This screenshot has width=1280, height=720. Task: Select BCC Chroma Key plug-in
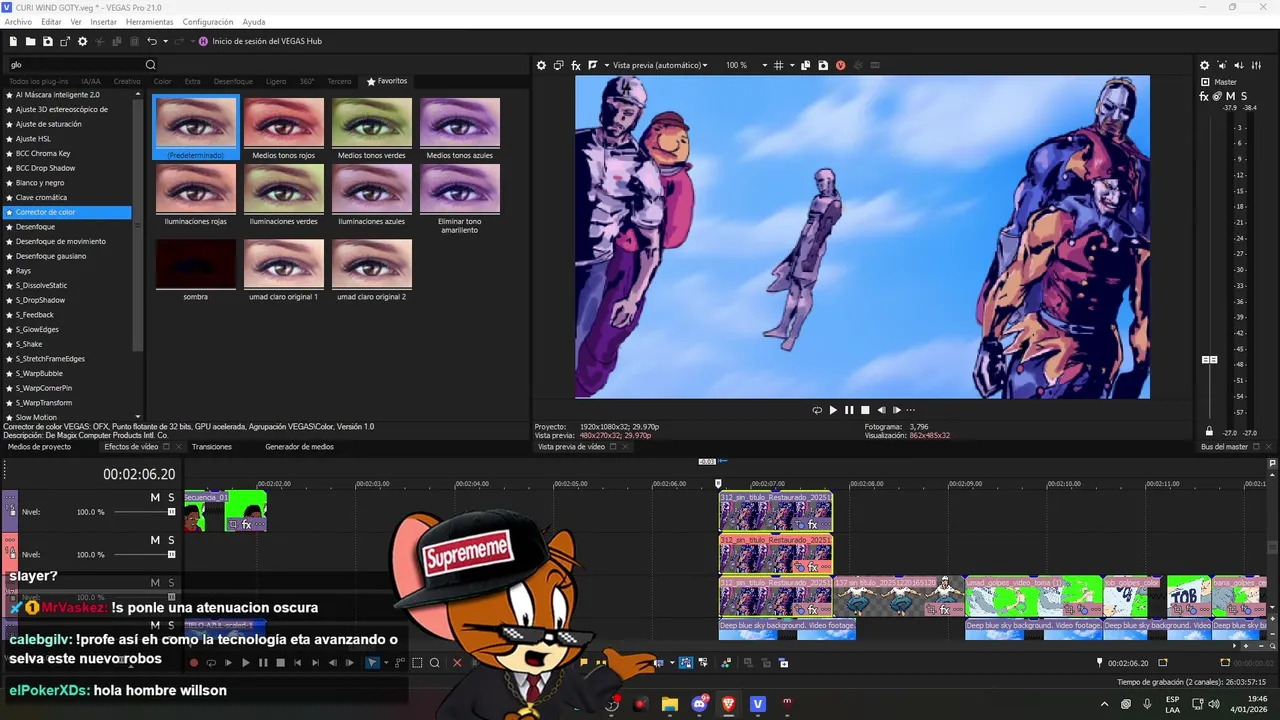pos(43,154)
